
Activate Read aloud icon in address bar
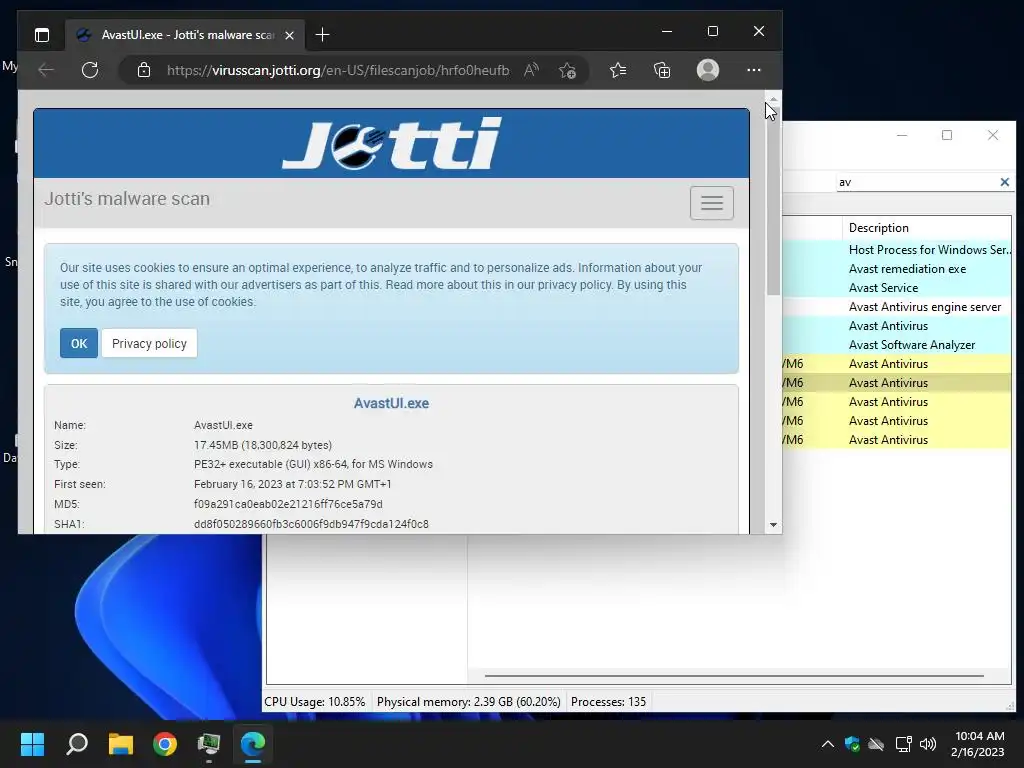click(x=531, y=70)
